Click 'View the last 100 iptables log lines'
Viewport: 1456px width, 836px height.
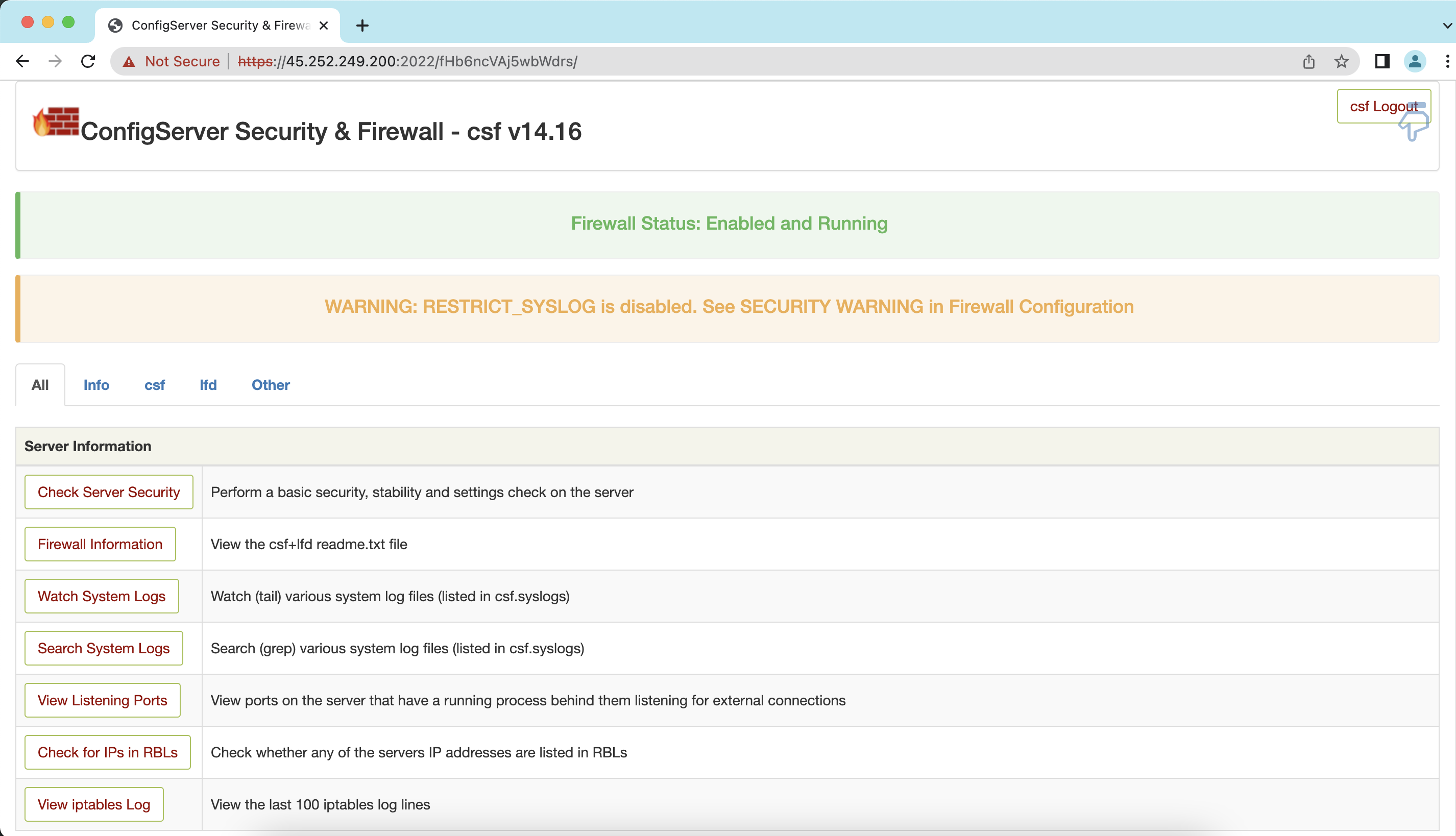(321, 804)
